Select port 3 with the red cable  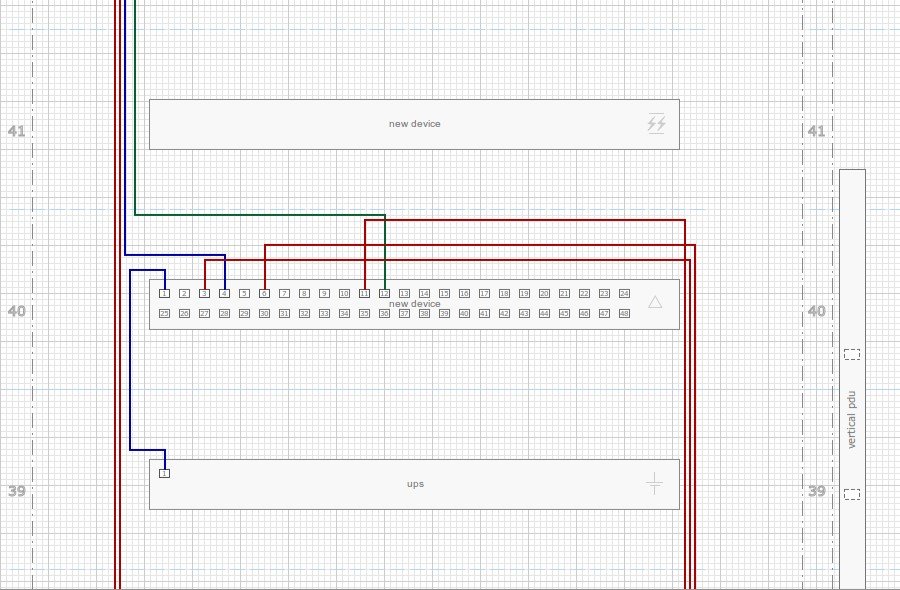pyautogui.click(x=204, y=293)
